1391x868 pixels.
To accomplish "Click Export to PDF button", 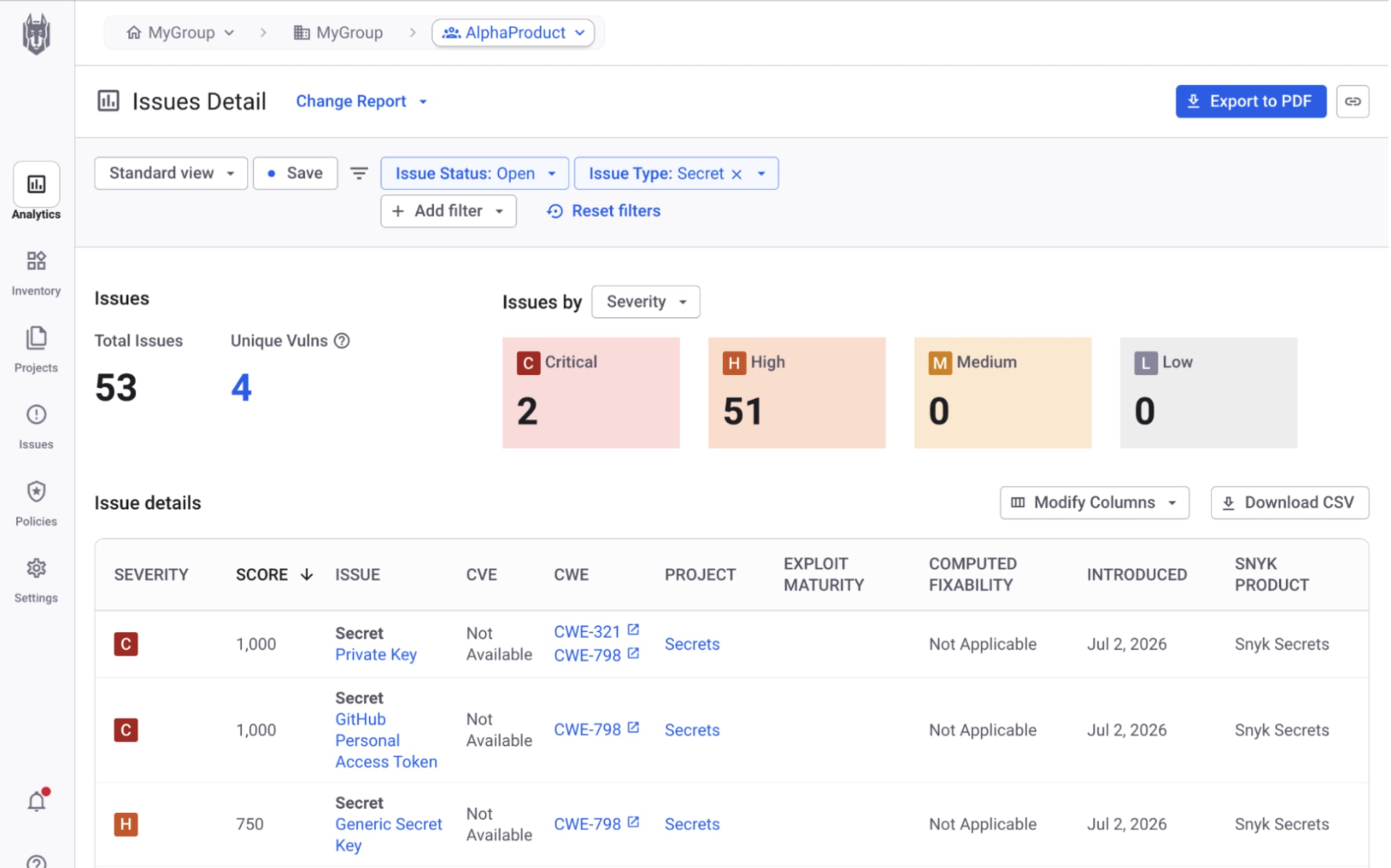I will coord(1252,102).
